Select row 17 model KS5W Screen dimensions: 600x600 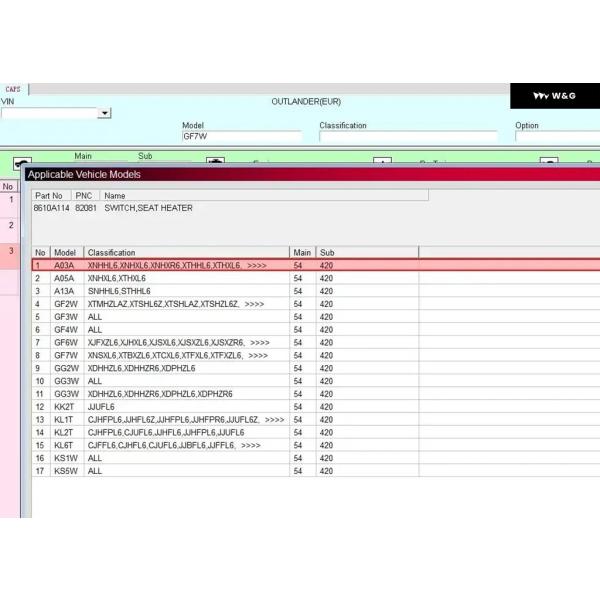pos(66,471)
